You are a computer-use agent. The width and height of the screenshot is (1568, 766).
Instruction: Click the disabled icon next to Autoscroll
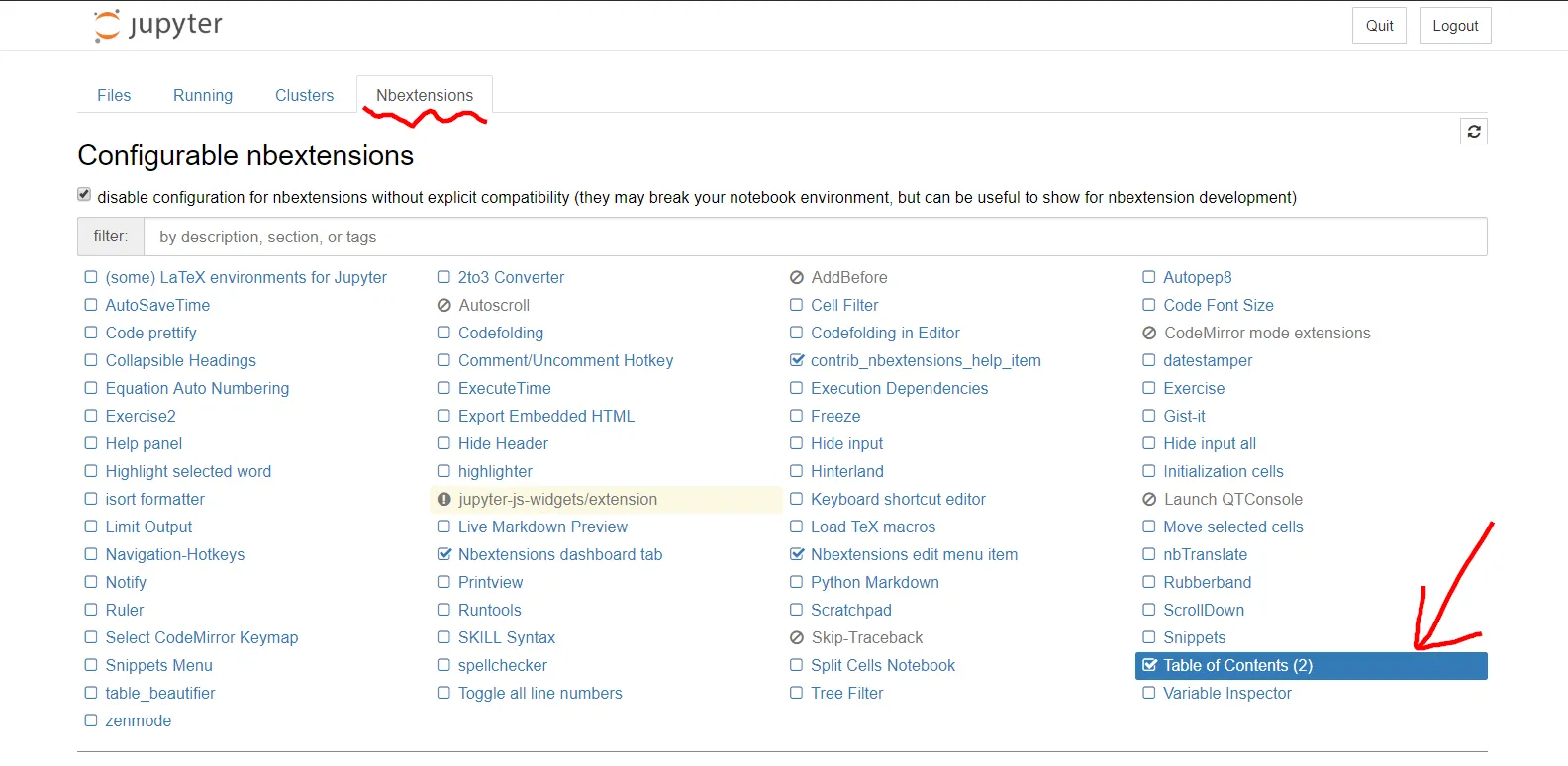444,306
